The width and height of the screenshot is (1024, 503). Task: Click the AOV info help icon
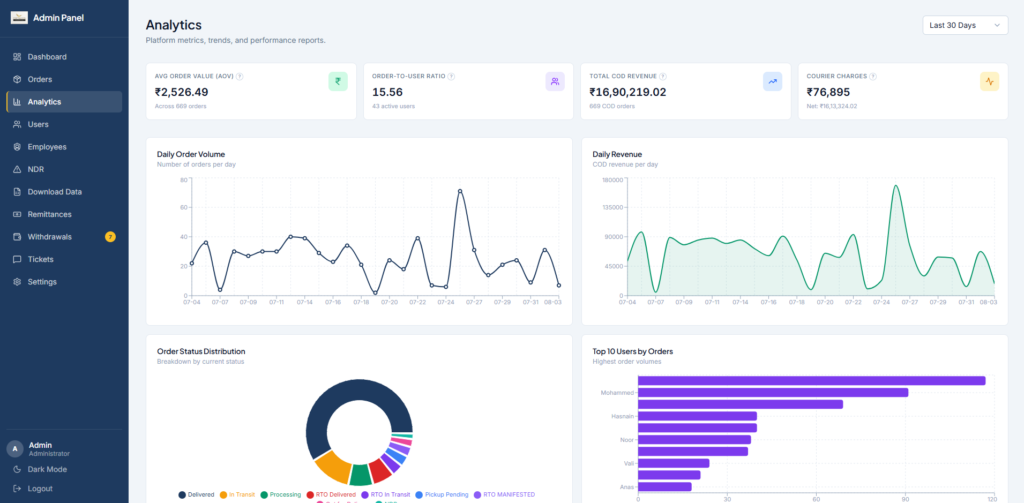point(240,76)
